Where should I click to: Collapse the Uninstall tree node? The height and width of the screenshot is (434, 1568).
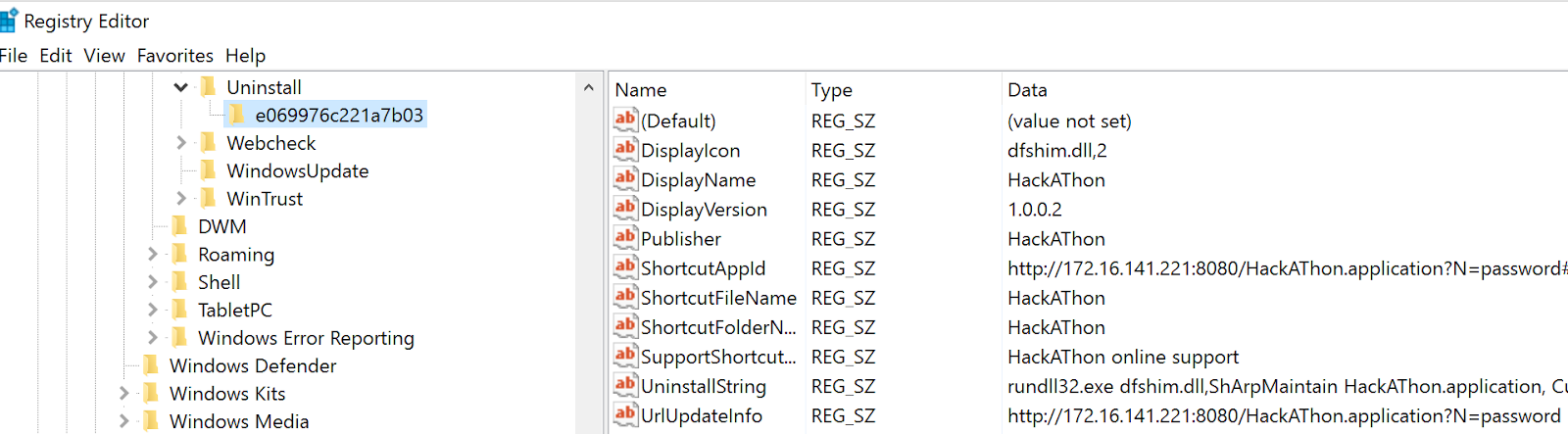point(181,87)
